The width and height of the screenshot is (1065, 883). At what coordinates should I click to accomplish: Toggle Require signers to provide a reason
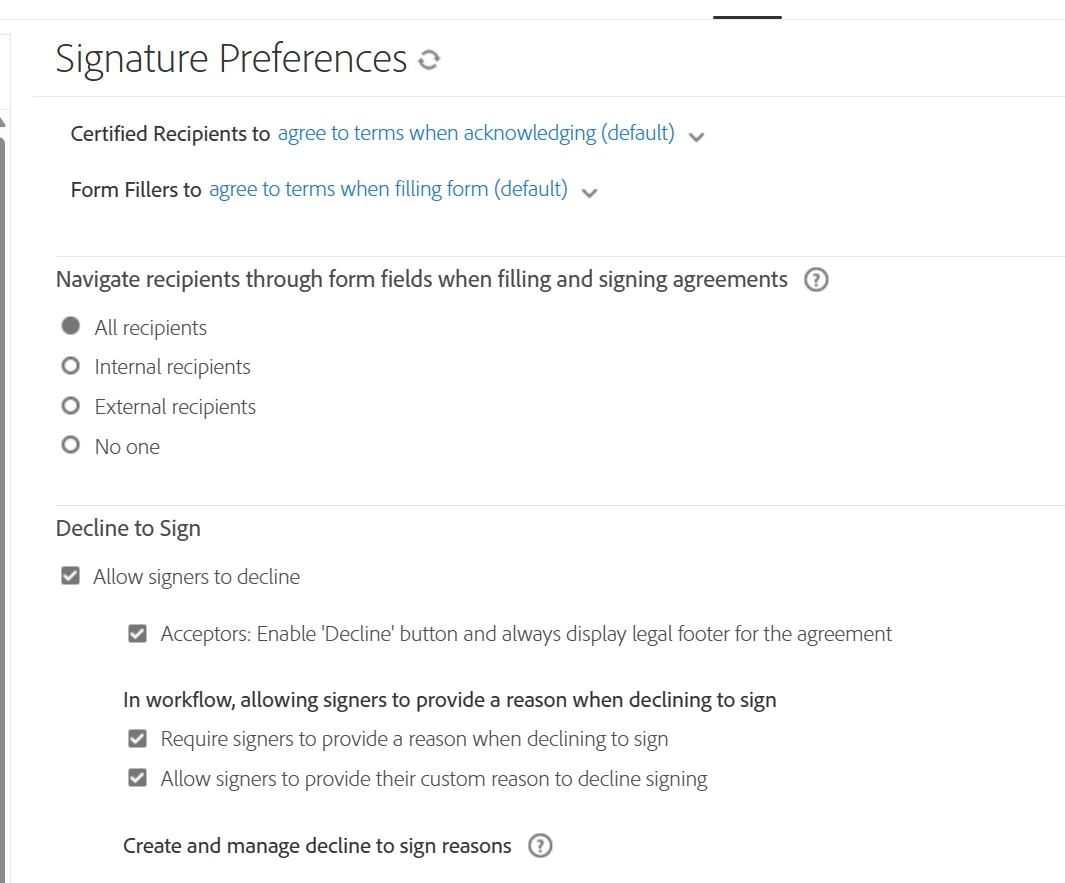coord(138,739)
